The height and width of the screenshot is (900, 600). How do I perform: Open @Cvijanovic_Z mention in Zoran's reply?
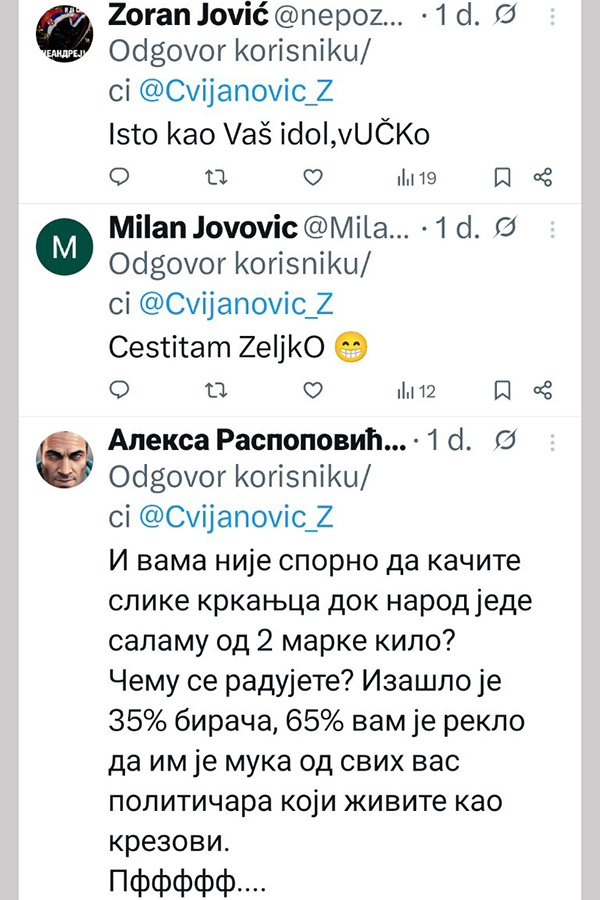234,93
